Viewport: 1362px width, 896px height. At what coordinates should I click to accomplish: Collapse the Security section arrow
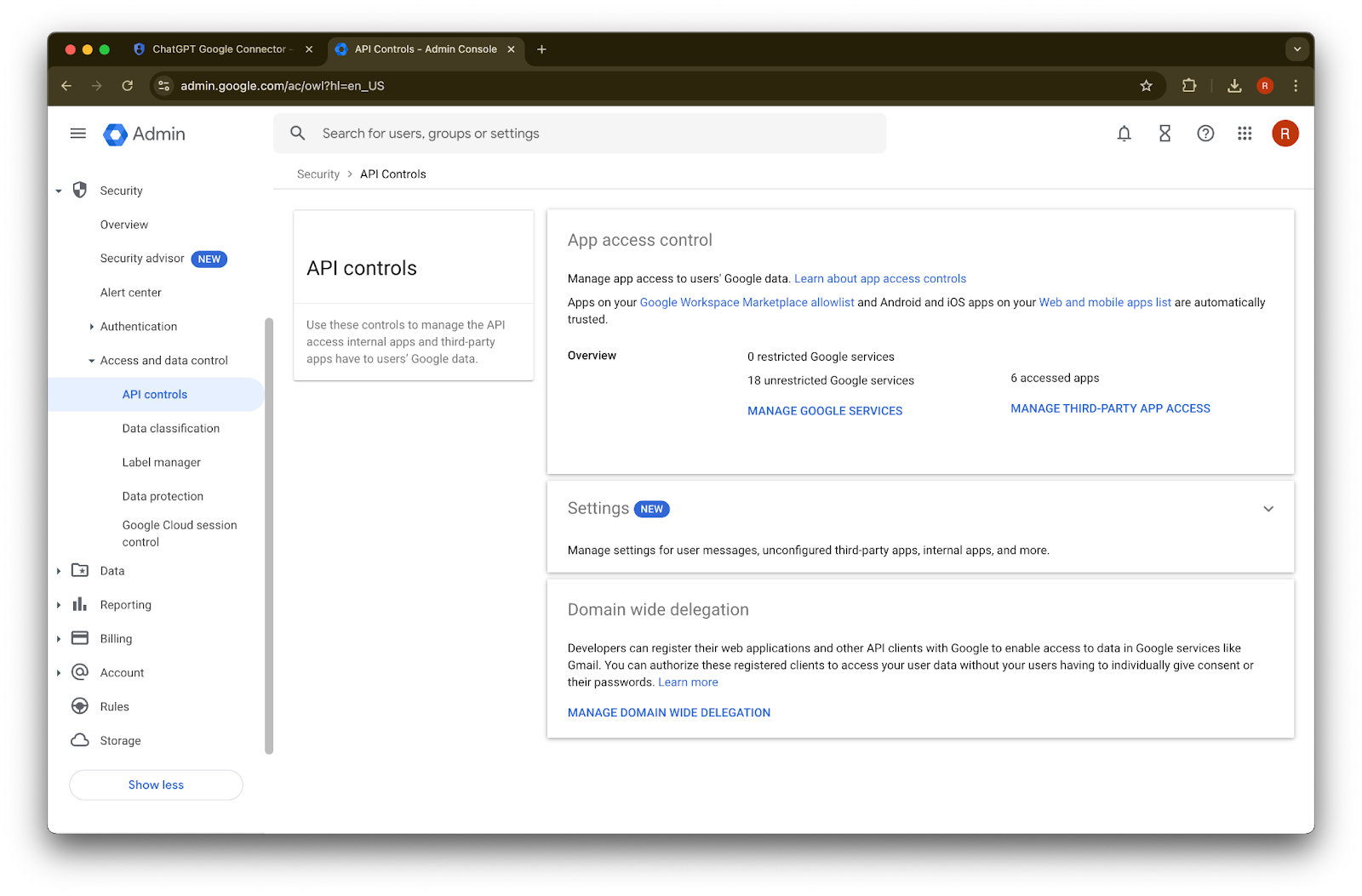59,191
